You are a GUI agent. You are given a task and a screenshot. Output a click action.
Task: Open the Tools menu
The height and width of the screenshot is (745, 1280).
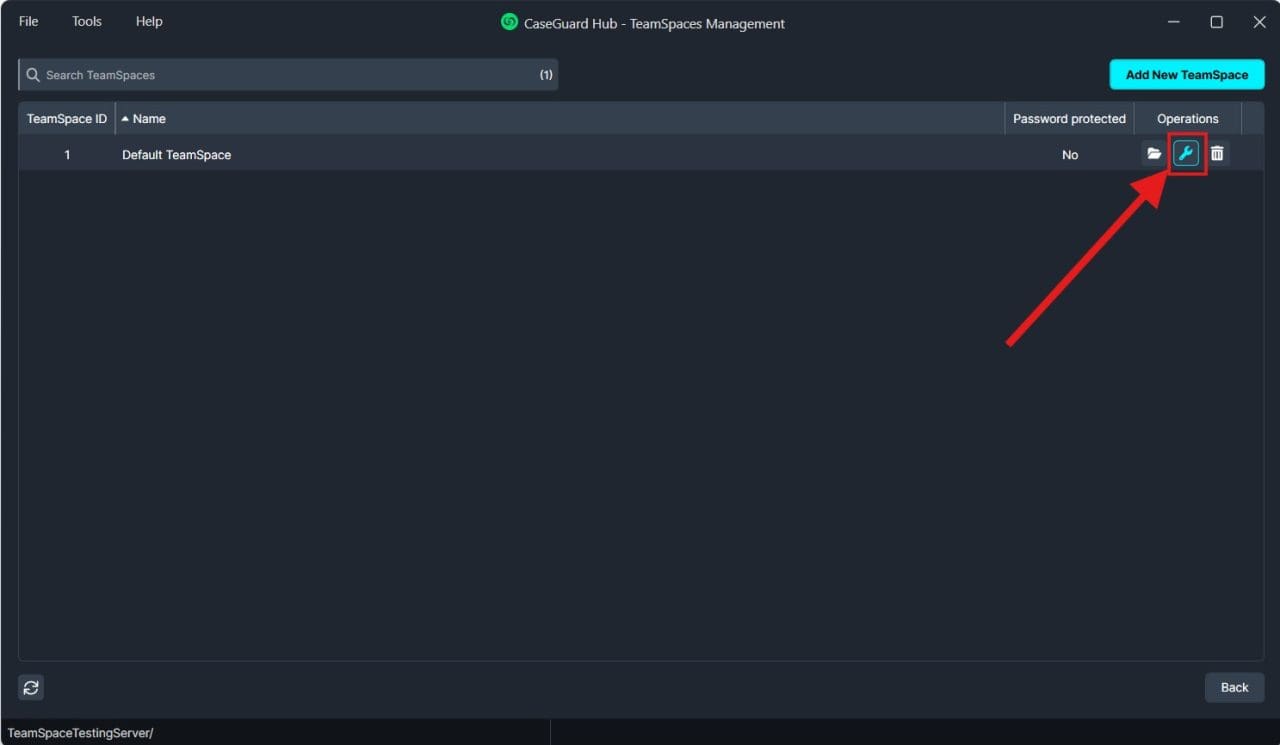[x=87, y=21]
